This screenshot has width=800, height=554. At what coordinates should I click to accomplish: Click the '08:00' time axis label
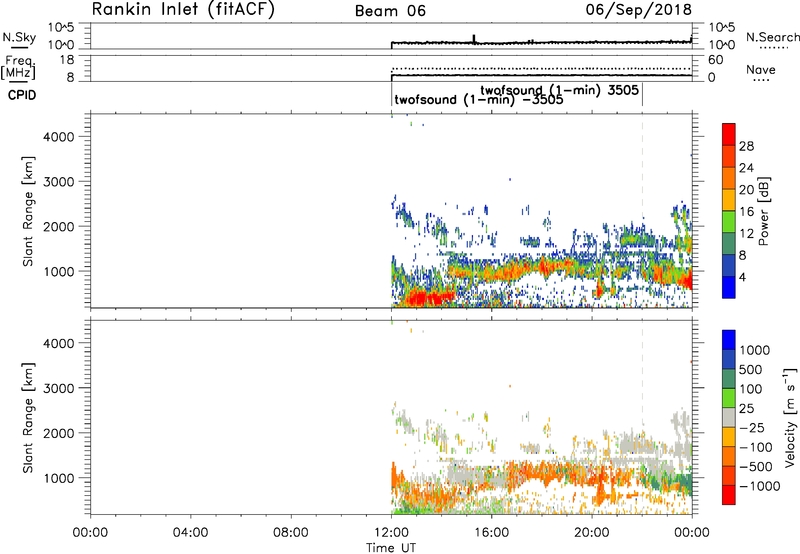291,533
